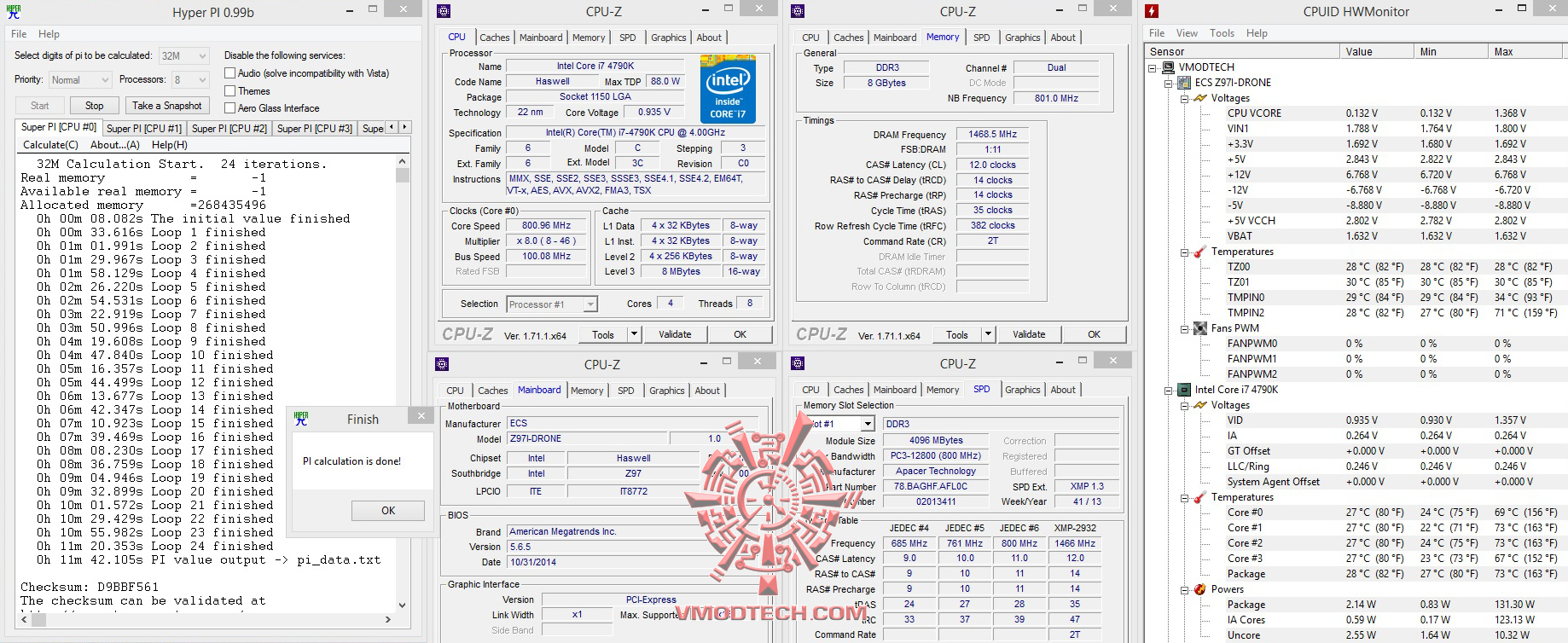Click the Temperatures icon under Intel Core i7 4790K

1199,497
